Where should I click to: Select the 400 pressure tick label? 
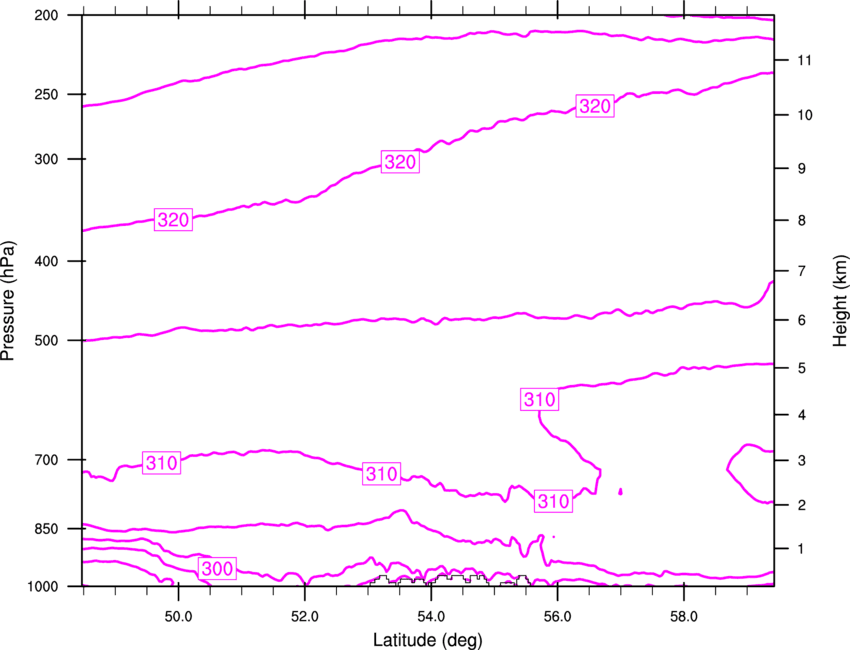46,261
